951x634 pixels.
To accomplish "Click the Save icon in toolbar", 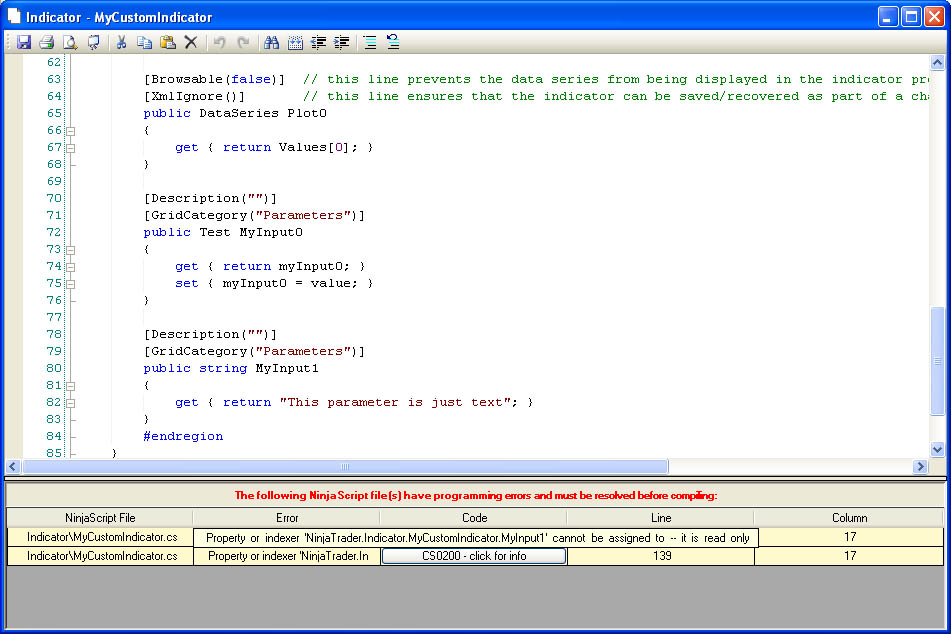I will (24, 43).
